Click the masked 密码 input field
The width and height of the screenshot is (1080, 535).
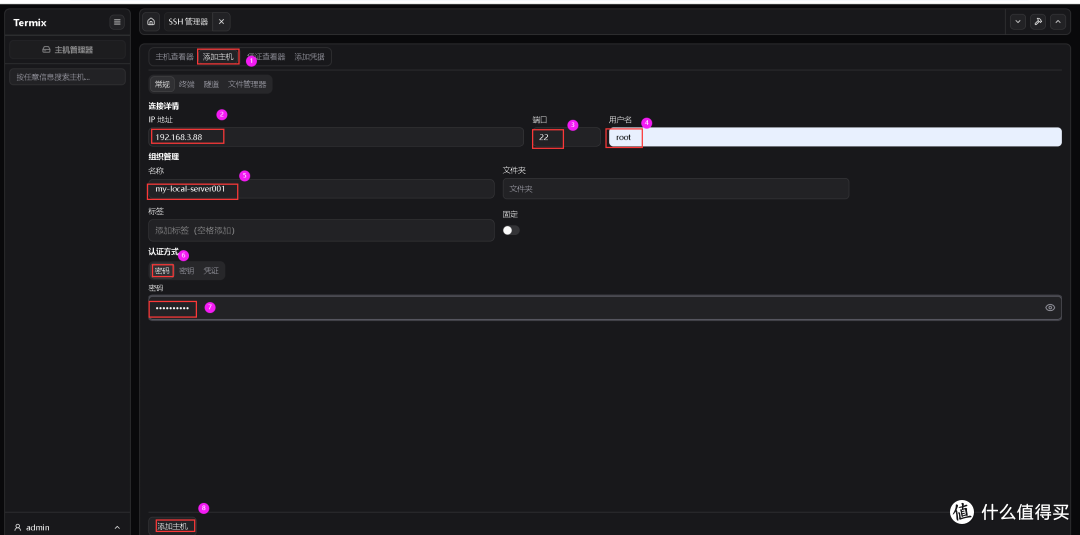tap(605, 308)
